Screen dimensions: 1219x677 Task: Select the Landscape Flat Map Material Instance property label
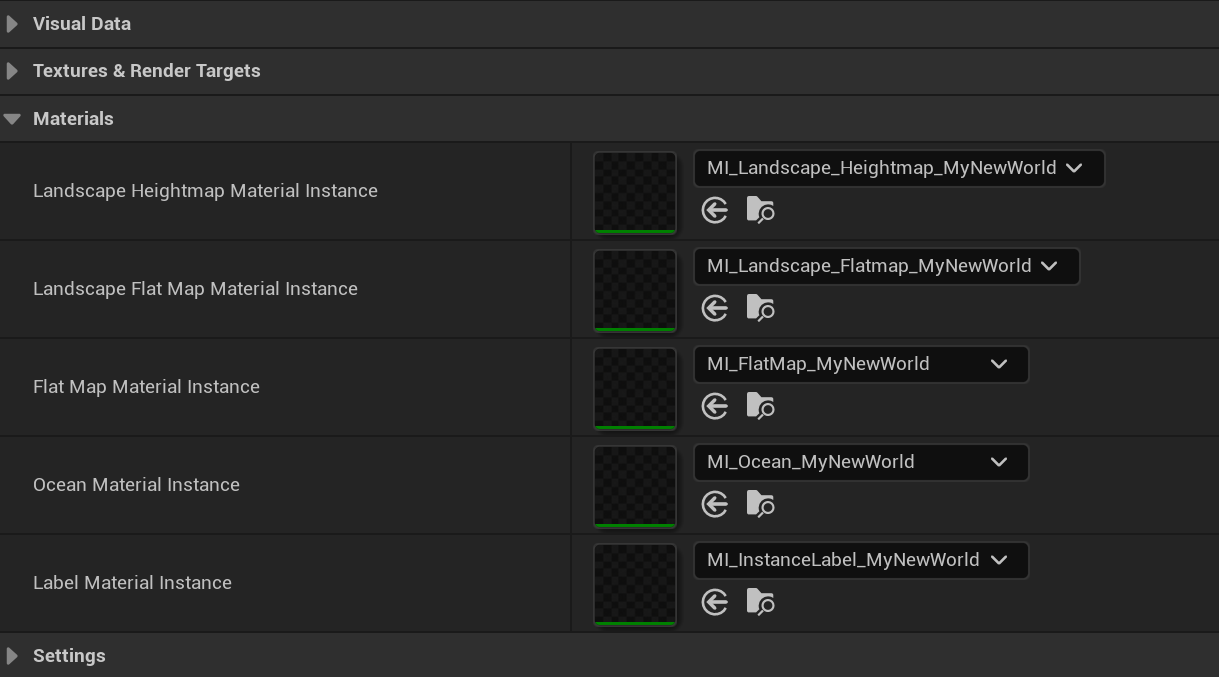click(195, 289)
